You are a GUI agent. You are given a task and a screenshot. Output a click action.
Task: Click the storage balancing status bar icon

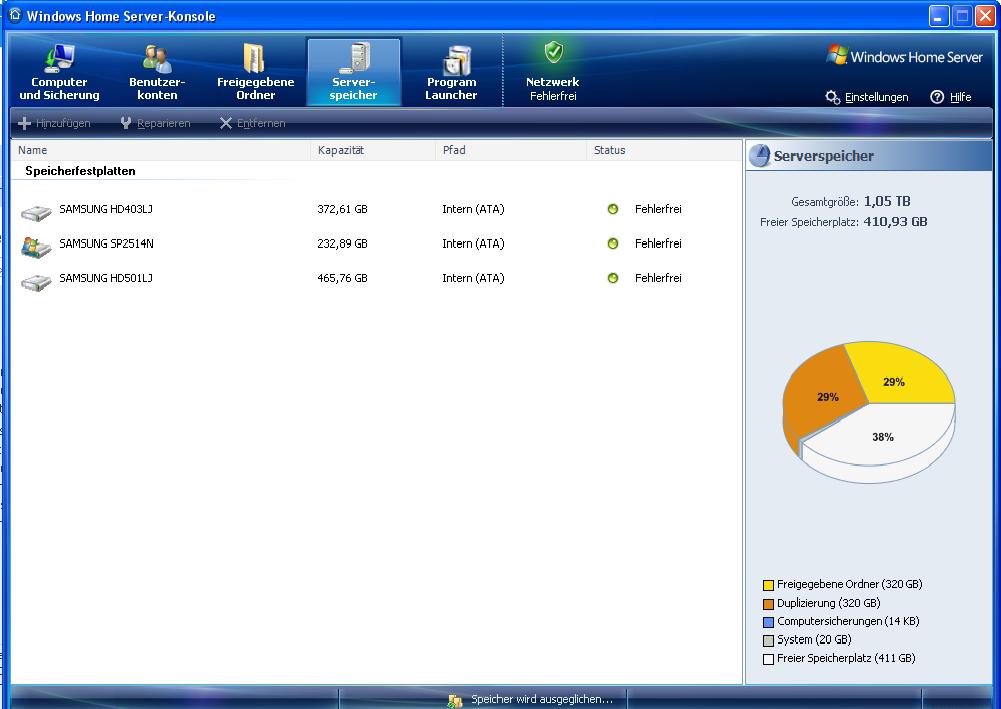(455, 701)
